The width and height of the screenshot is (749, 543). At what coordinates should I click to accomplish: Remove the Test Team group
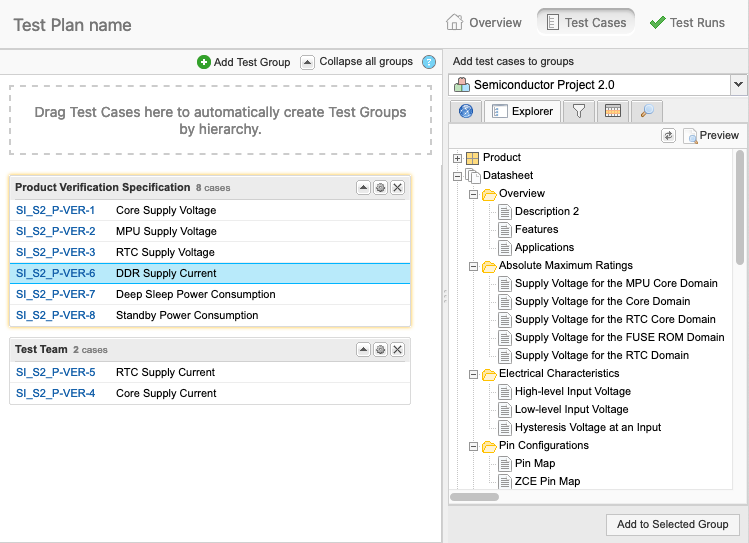pyautogui.click(x=397, y=350)
